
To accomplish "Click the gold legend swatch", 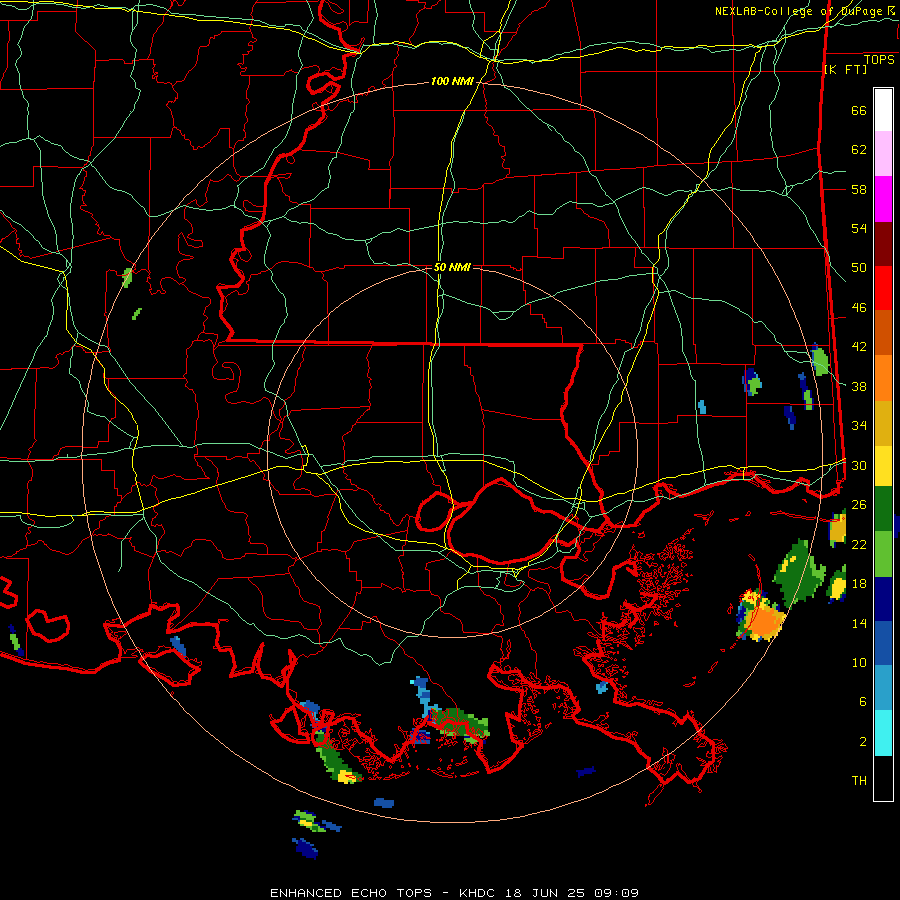I will [x=883, y=423].
